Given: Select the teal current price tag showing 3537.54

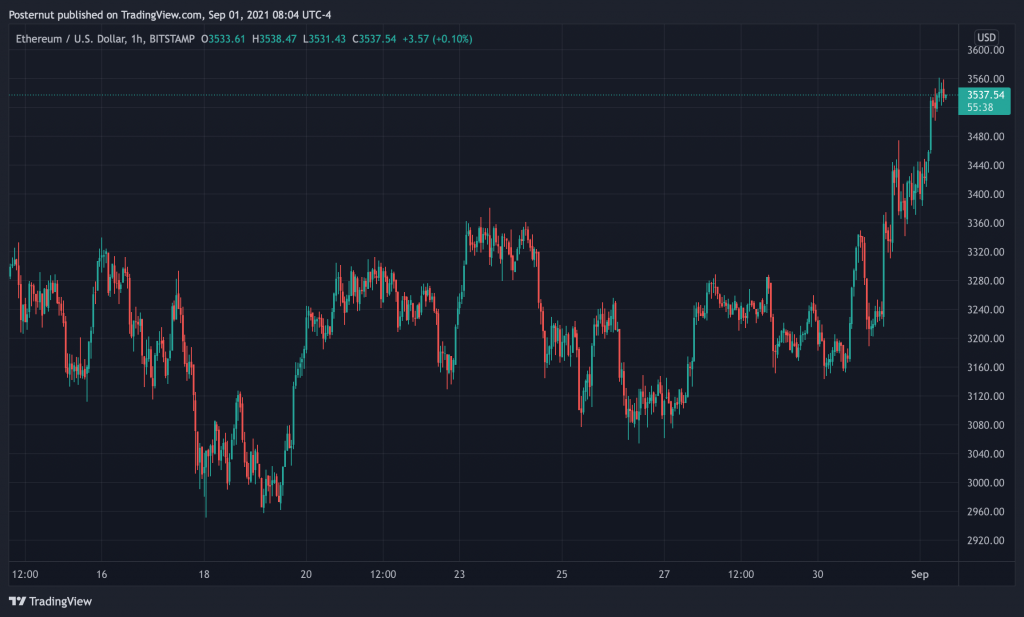Looking at the screenshot, I should point(983,94).
